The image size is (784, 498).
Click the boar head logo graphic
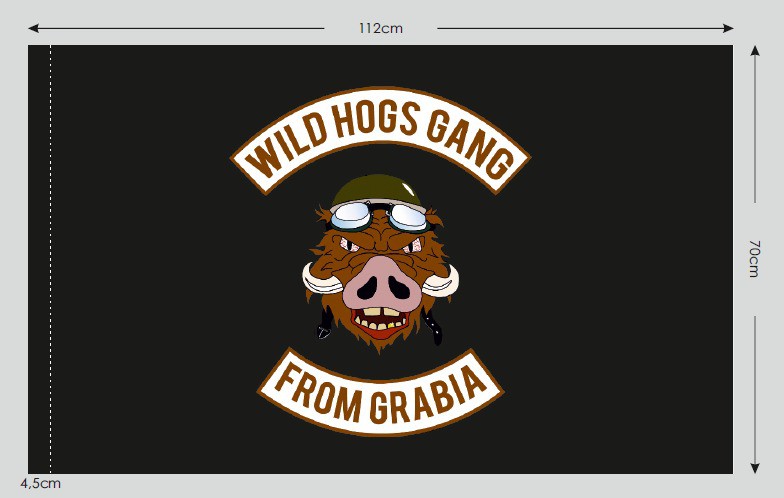pos(380,264)
